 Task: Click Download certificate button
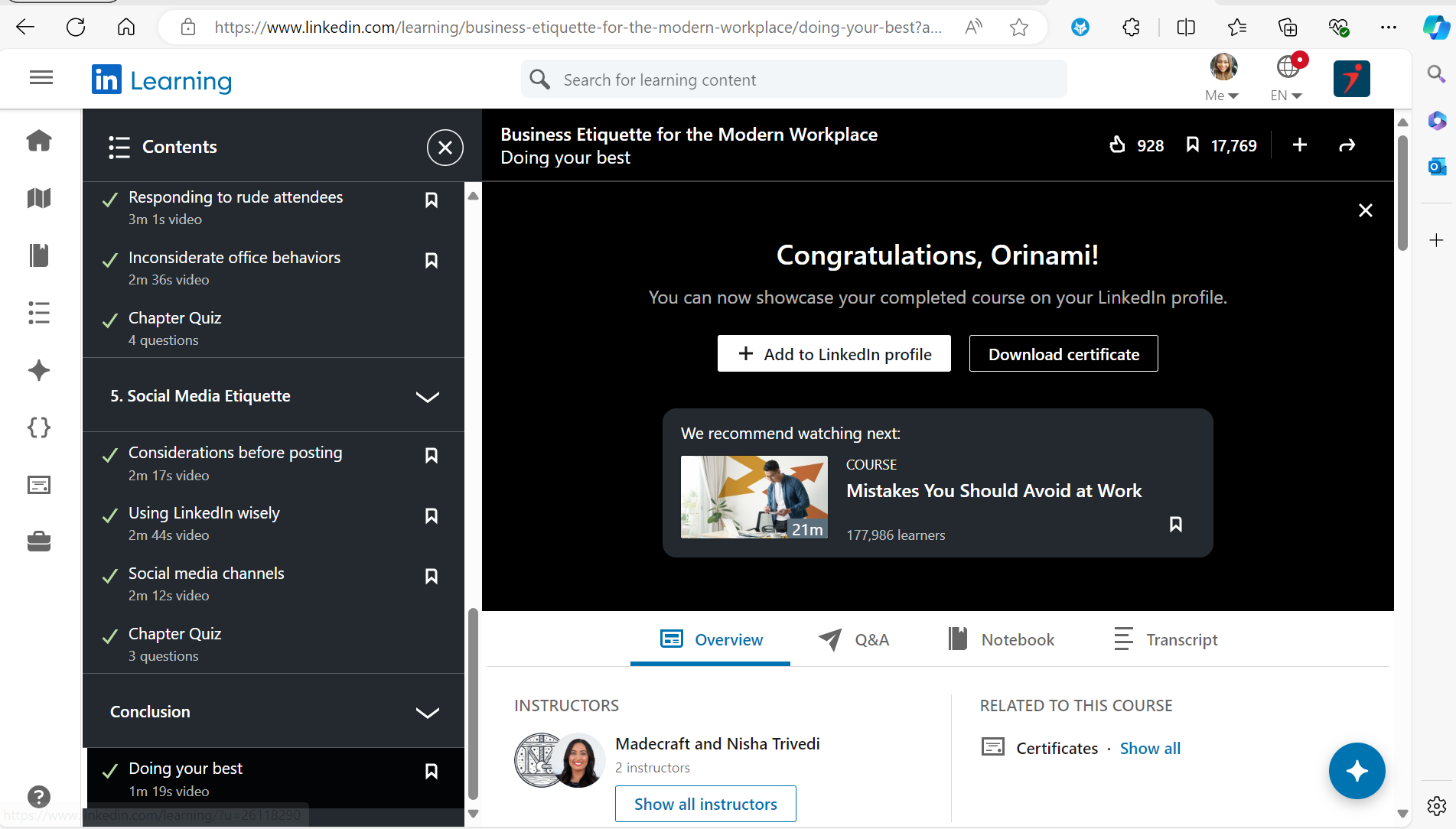click(x=1063, y=354)
